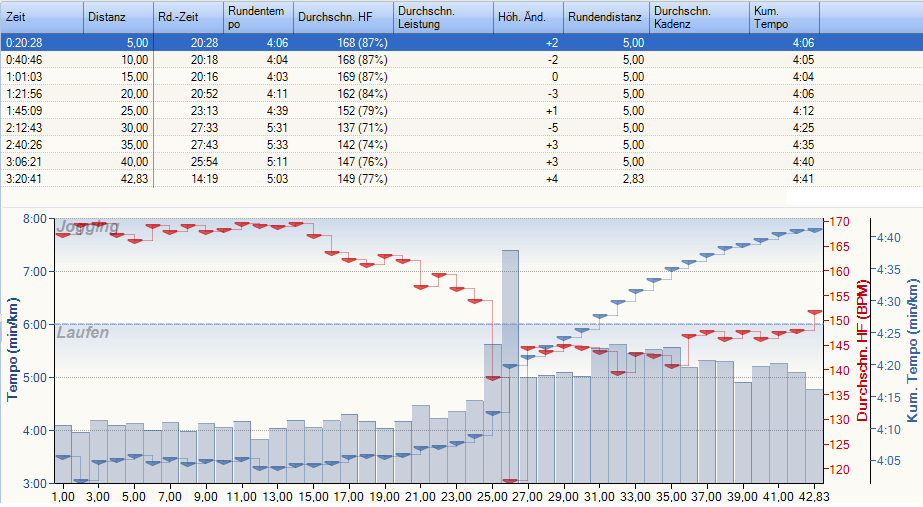Click the Höh. Änd. column header

coord(528,17)
